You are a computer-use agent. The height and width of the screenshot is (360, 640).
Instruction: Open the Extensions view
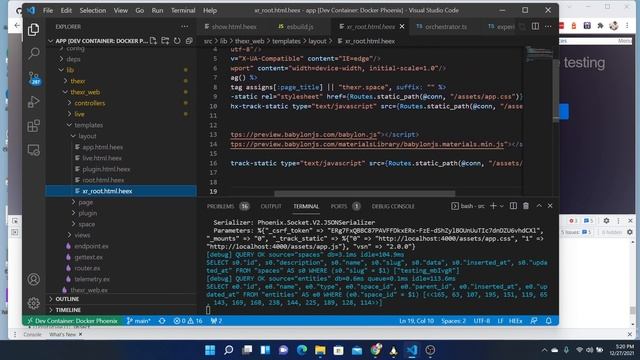pos(33,126)
